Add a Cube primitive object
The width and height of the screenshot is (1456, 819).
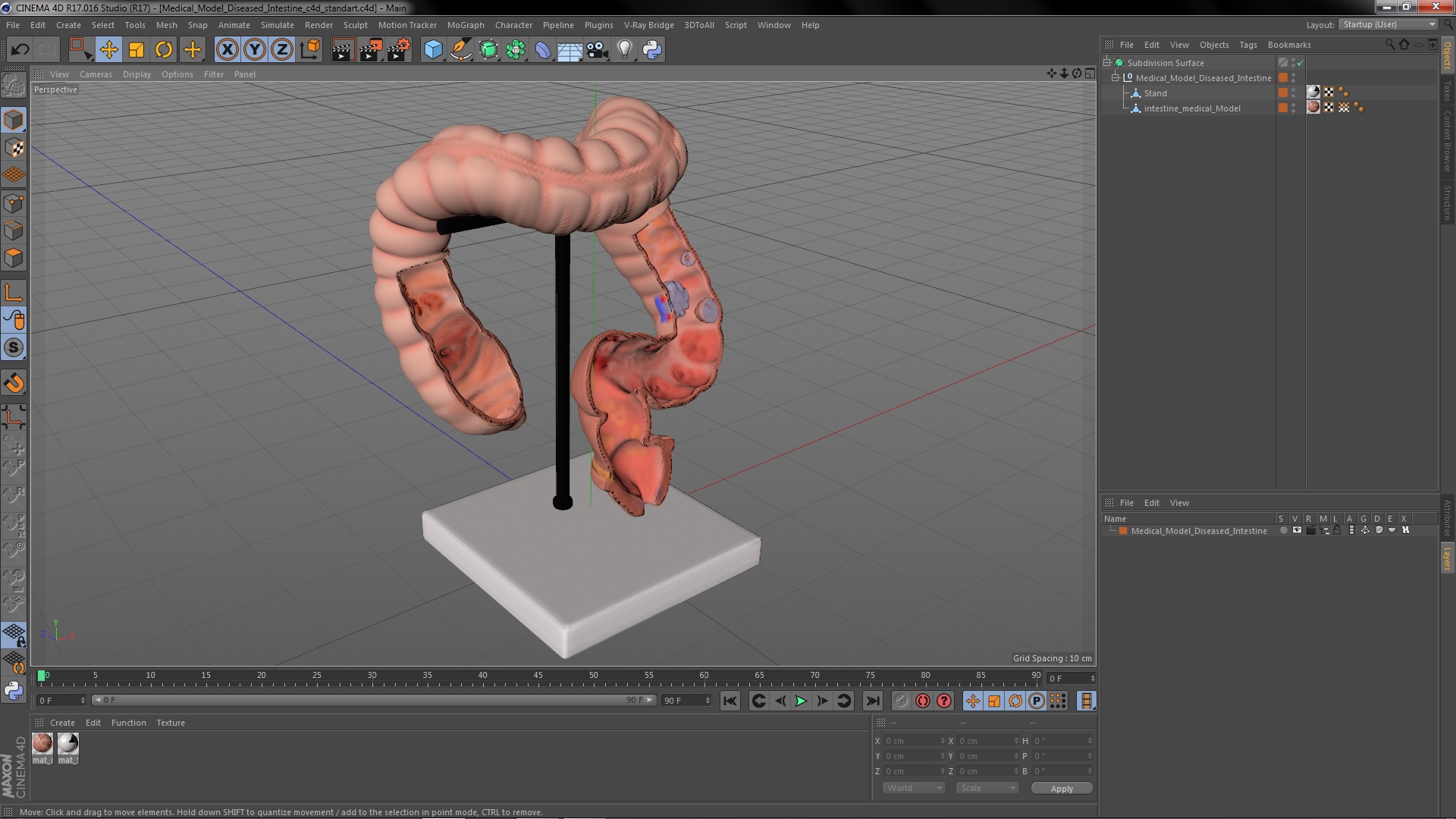(433, 50)
